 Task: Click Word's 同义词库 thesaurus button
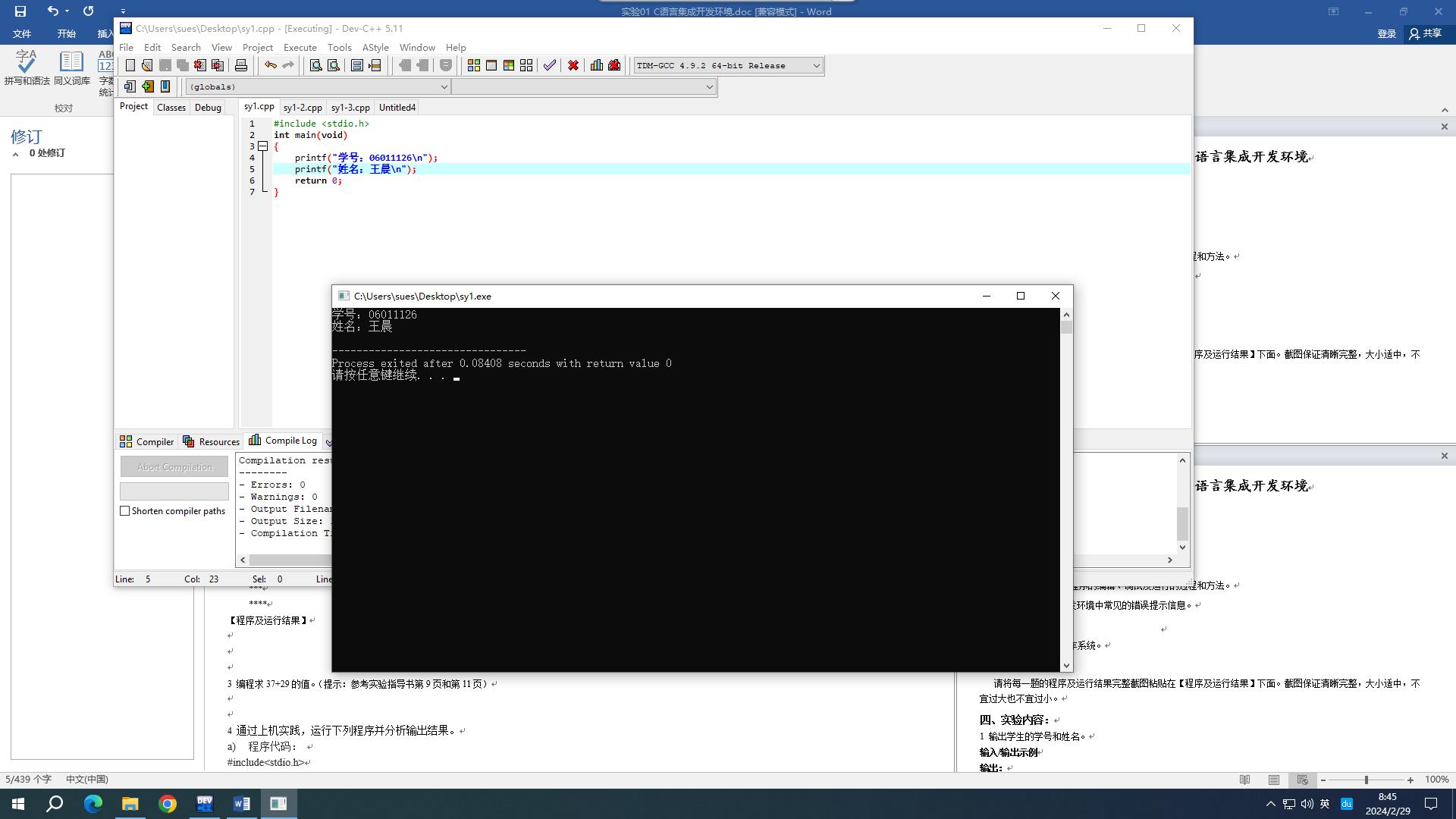click(x=72, y=67)
